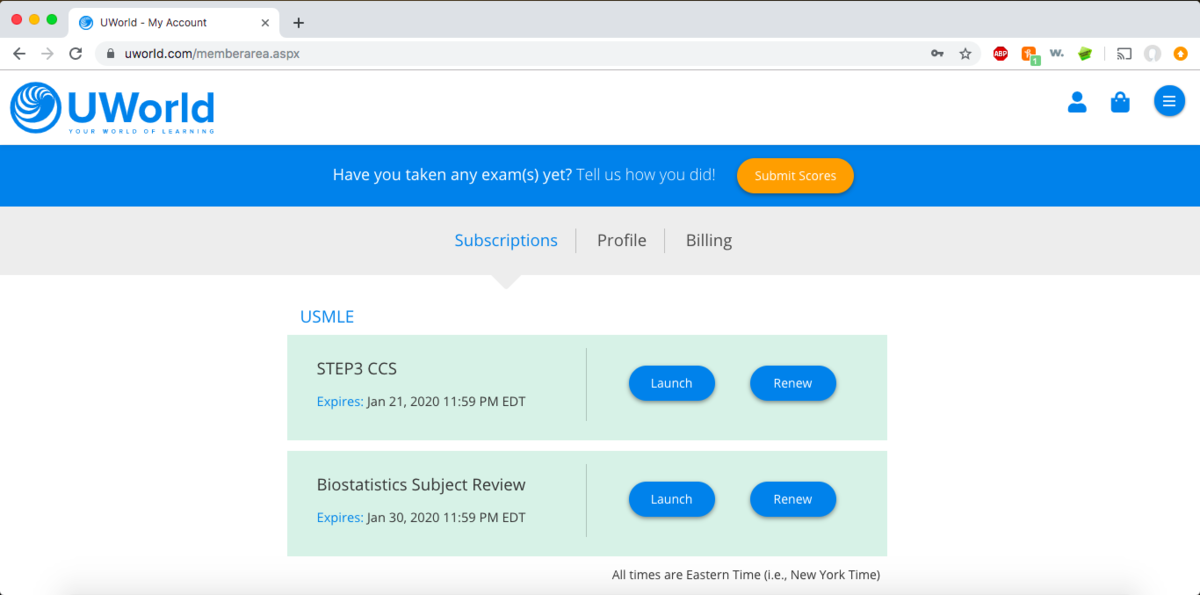Open the shopping bag cart icon
Image resolution: width=1200 pixels, height=595 pixels.
pyautogui.click(x=1120, y=102)
